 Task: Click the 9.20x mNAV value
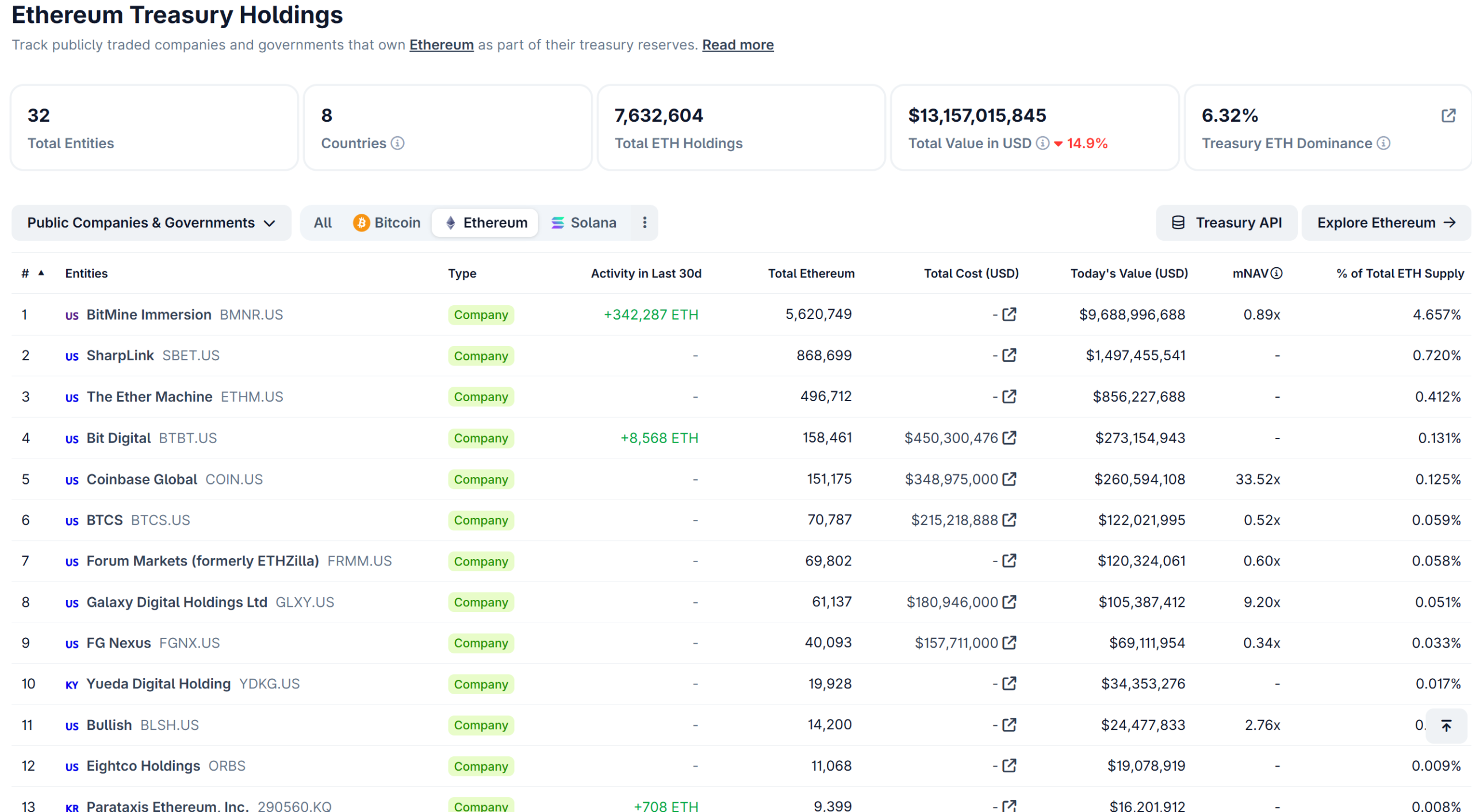[1262, 602]
